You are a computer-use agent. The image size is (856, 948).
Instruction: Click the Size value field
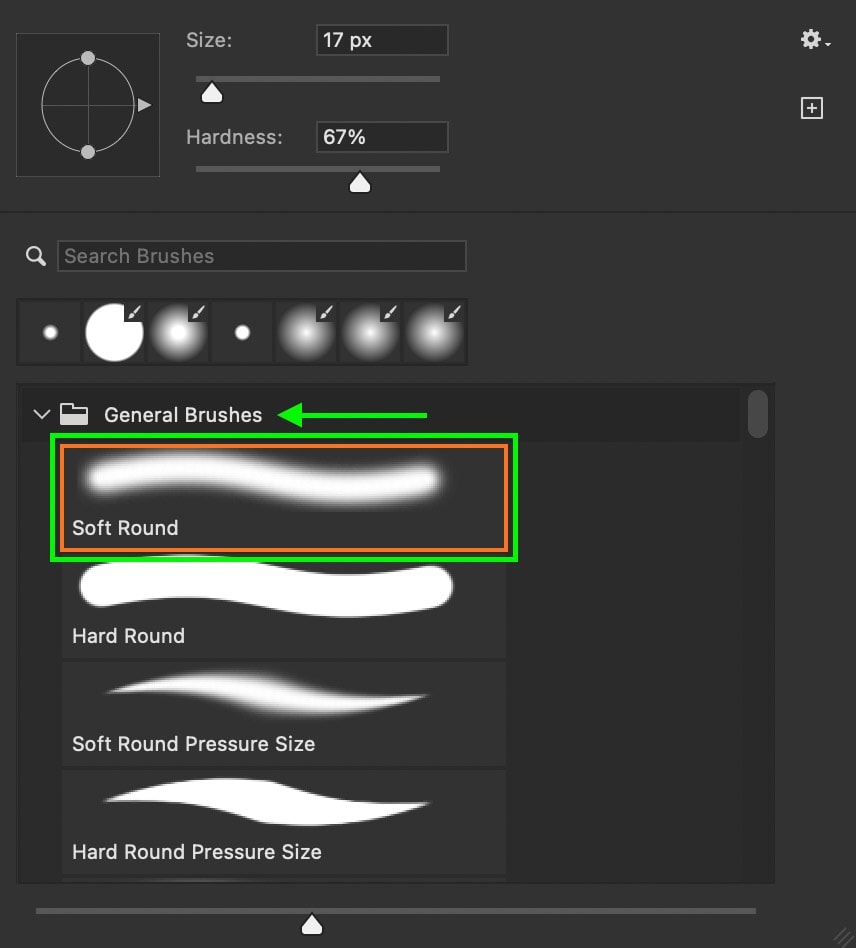click(x=382, y=40)
